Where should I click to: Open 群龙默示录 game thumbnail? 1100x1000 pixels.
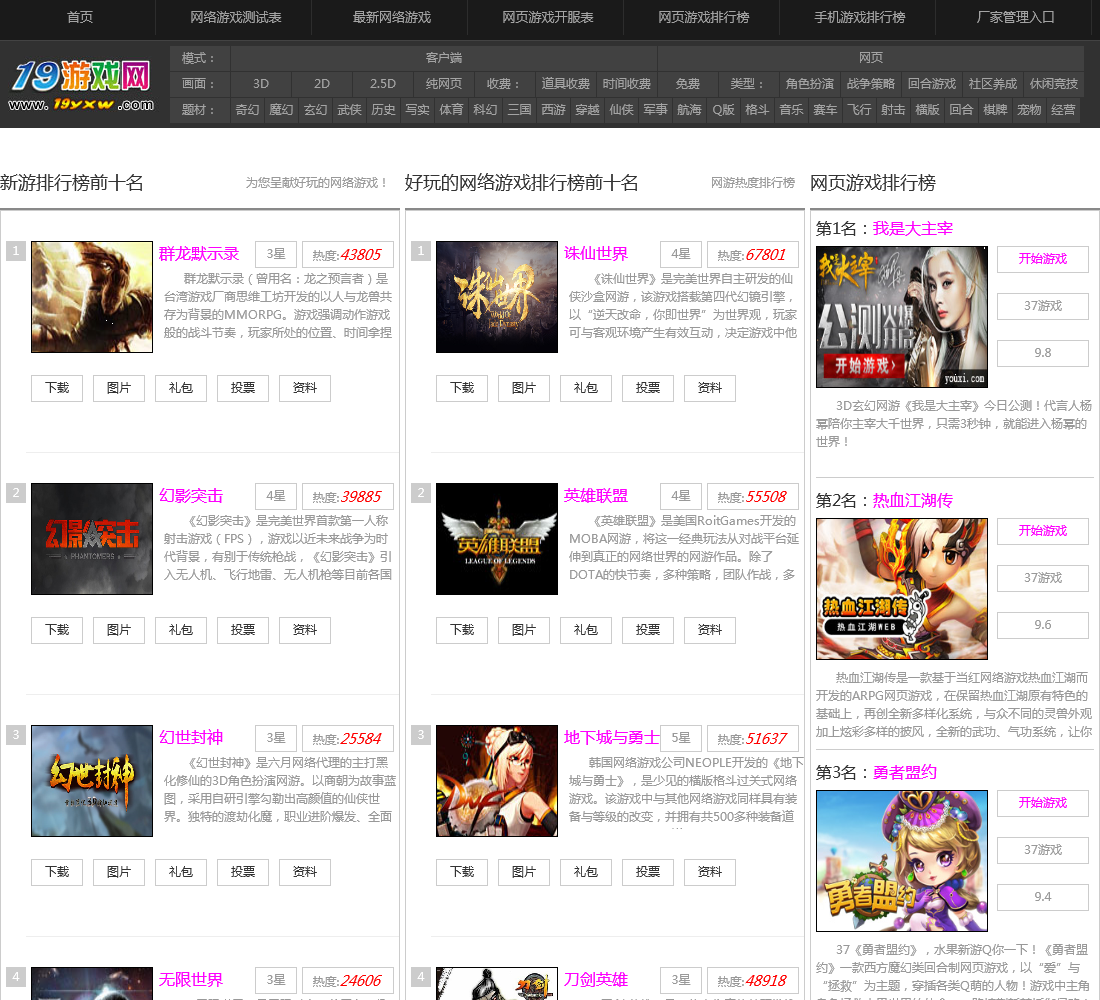(92, 297)
